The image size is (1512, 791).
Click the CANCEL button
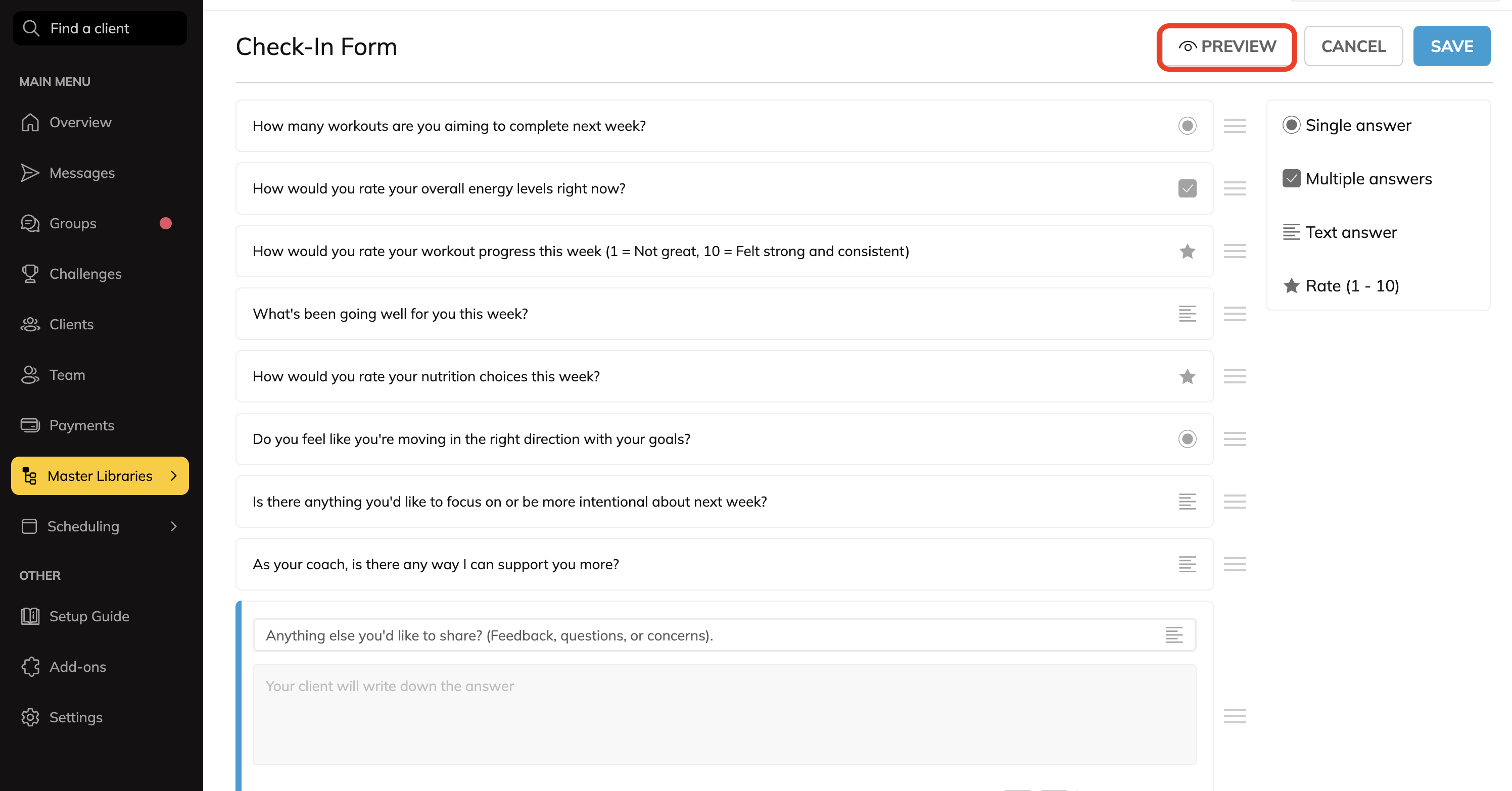coord(1353,46)
